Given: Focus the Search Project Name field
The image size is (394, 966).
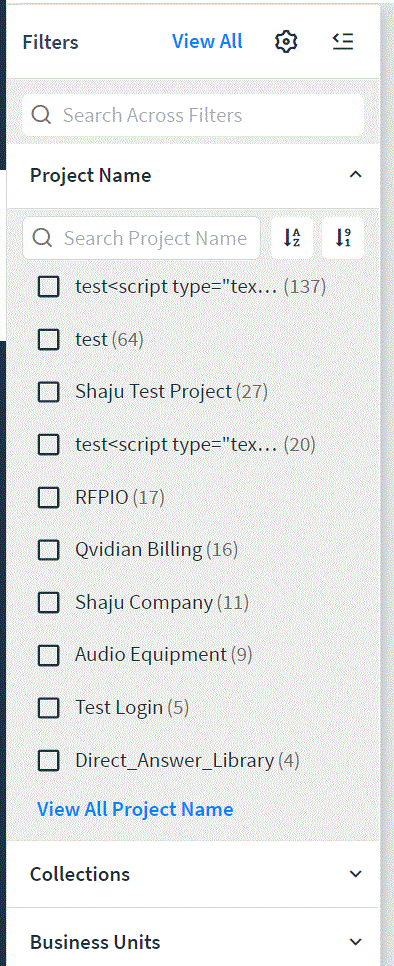Looking at the screenshot, I should (142, 238).
